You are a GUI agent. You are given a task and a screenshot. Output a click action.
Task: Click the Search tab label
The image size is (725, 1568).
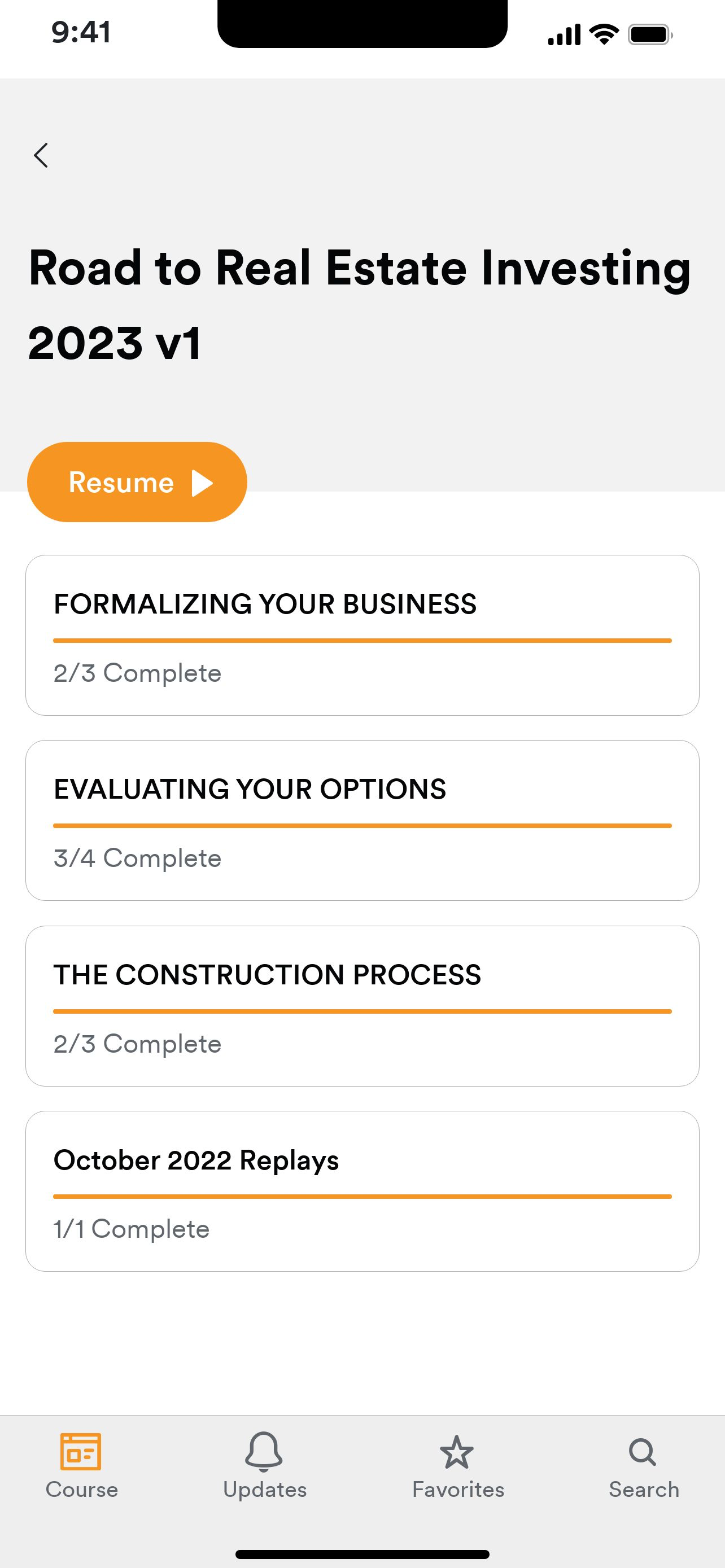tap(644, 1490)
